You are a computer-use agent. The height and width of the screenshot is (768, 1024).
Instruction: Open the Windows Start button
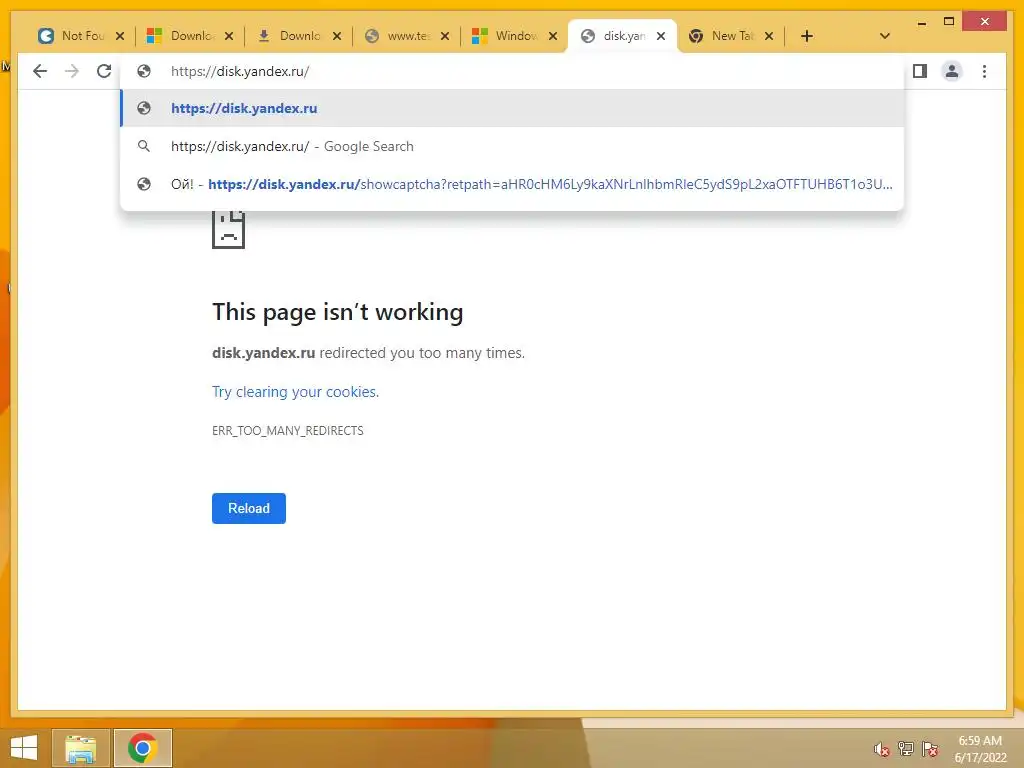point(24,748)
